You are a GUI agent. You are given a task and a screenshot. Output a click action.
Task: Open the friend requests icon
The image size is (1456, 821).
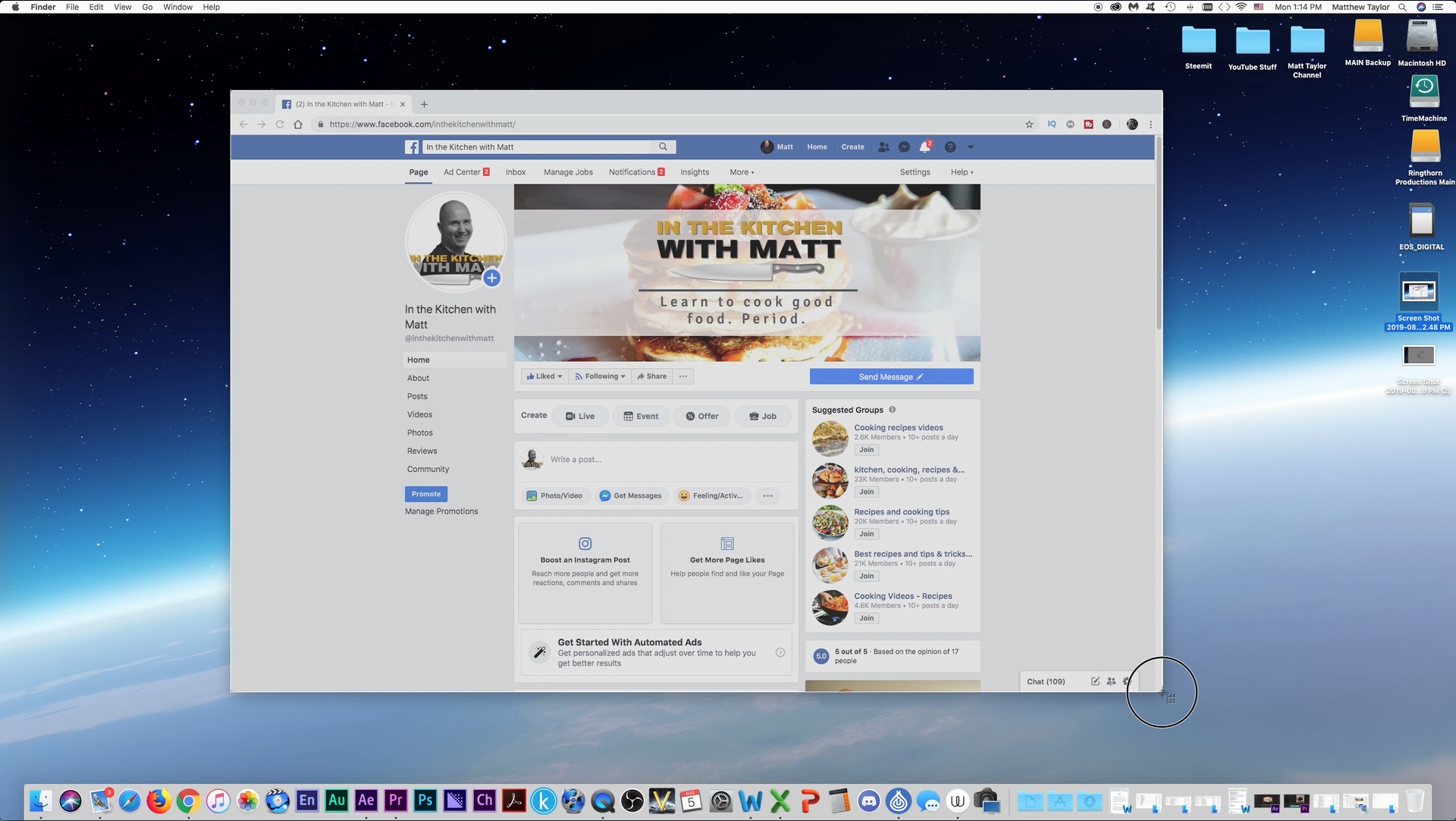tap(883, 146)
